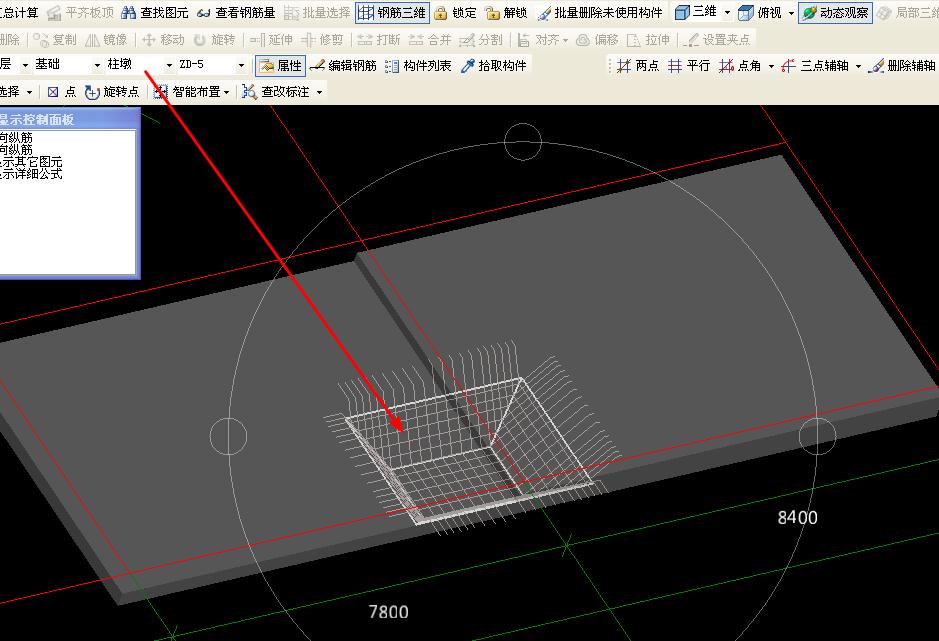Click the right orbit handle circle
The width and height of the screenshot is (939, 641).
pos(817,436)
